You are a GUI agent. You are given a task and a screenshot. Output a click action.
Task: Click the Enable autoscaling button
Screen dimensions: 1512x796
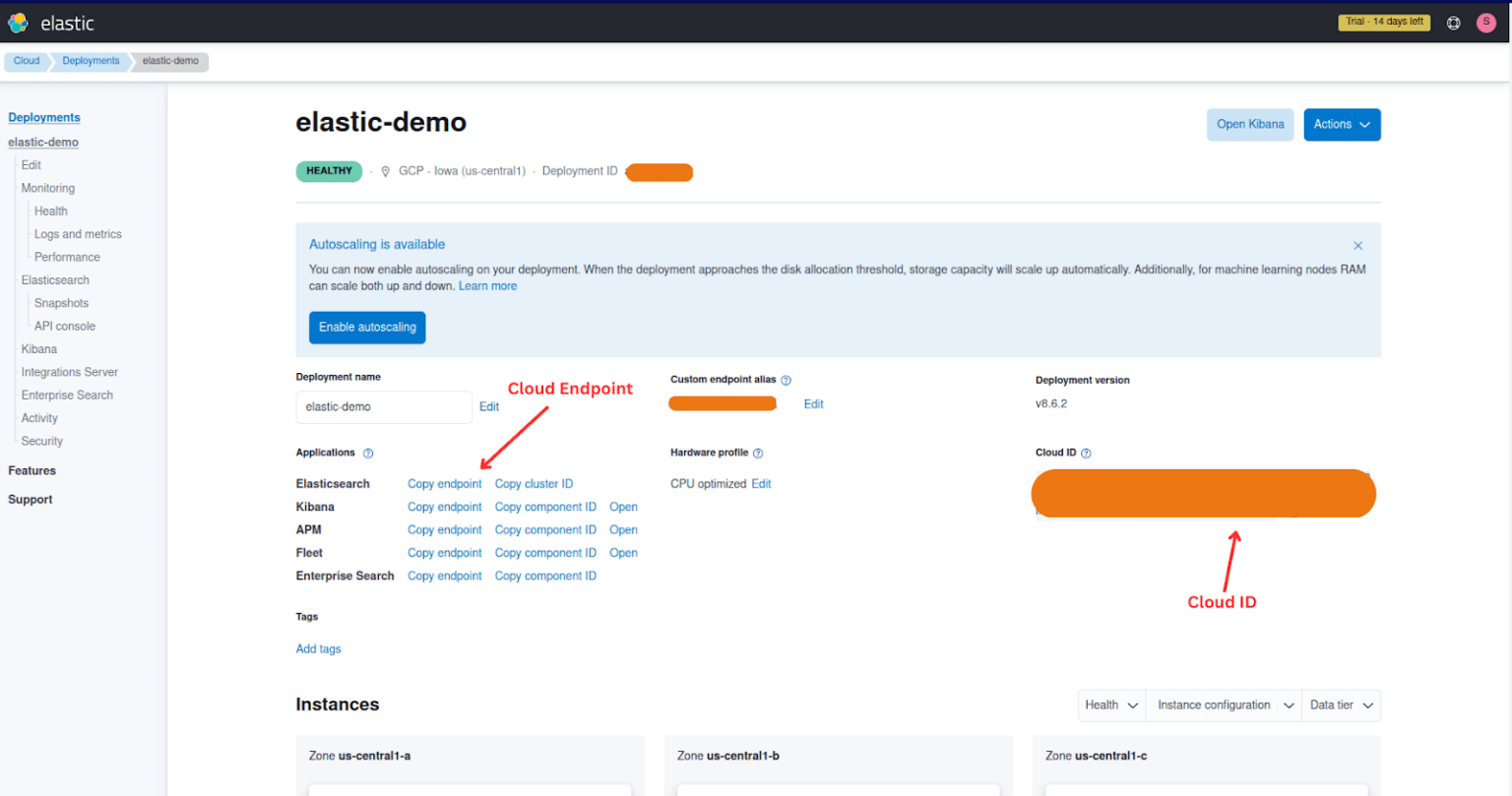pyautogui.click(x=367, y=327)
